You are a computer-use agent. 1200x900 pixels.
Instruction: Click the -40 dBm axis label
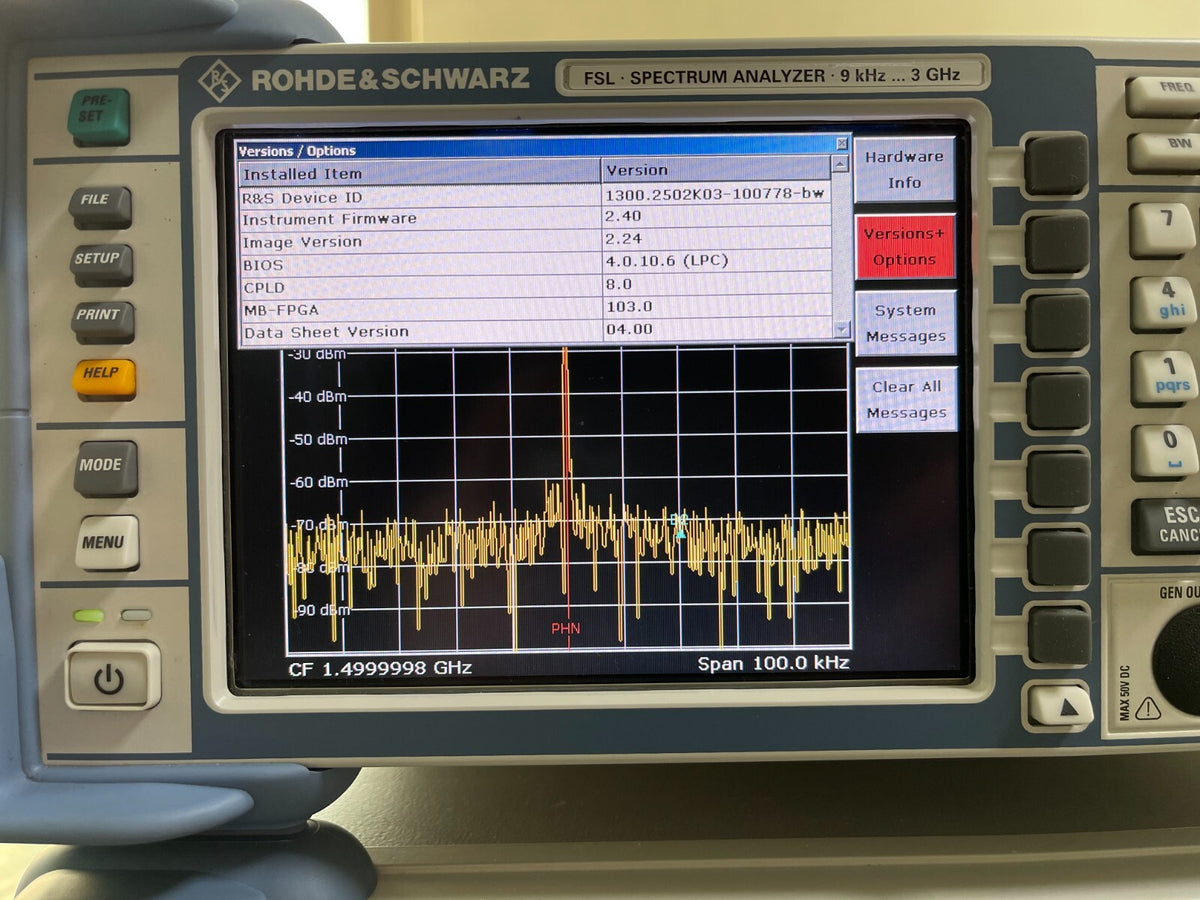(317, 397)
